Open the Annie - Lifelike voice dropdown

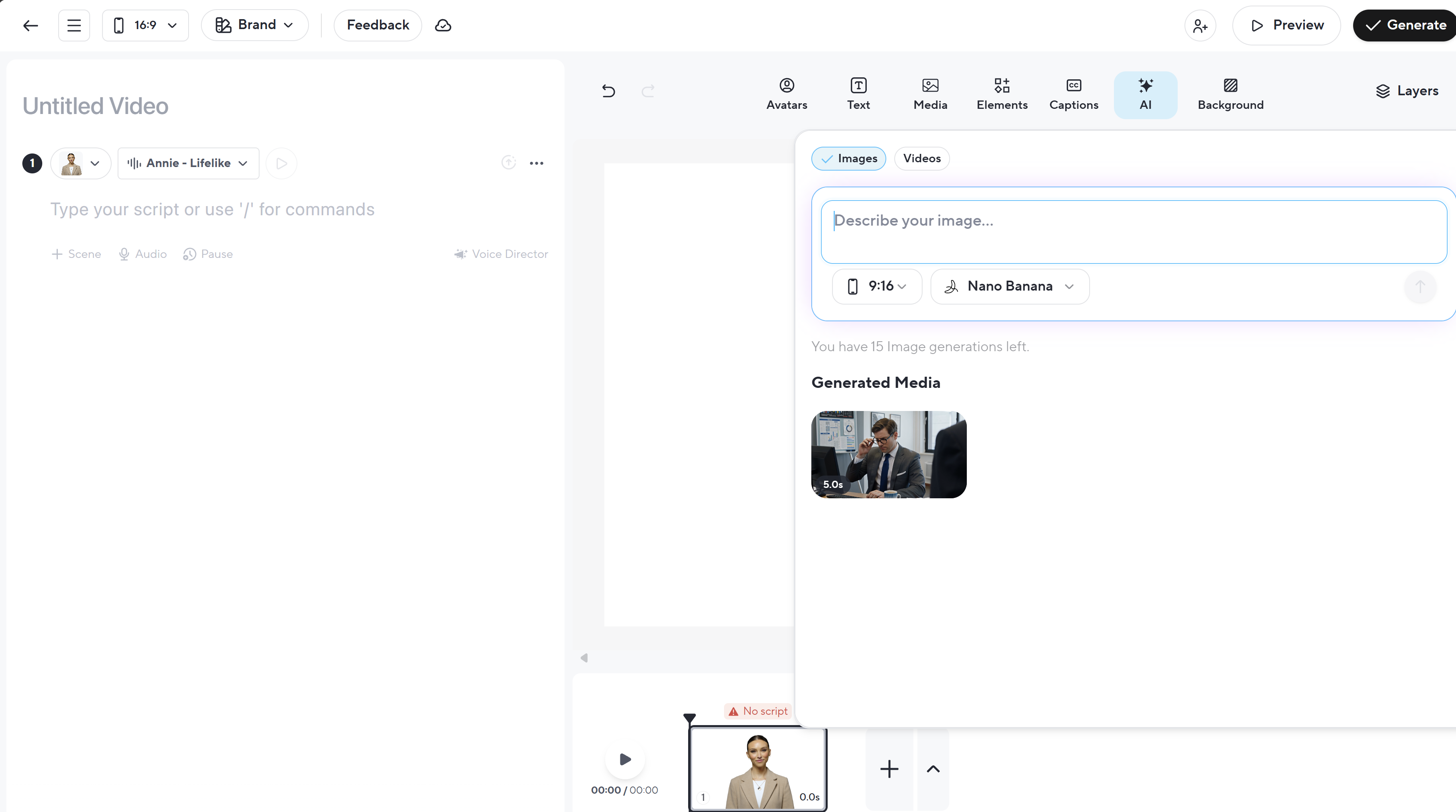[188, 163]
